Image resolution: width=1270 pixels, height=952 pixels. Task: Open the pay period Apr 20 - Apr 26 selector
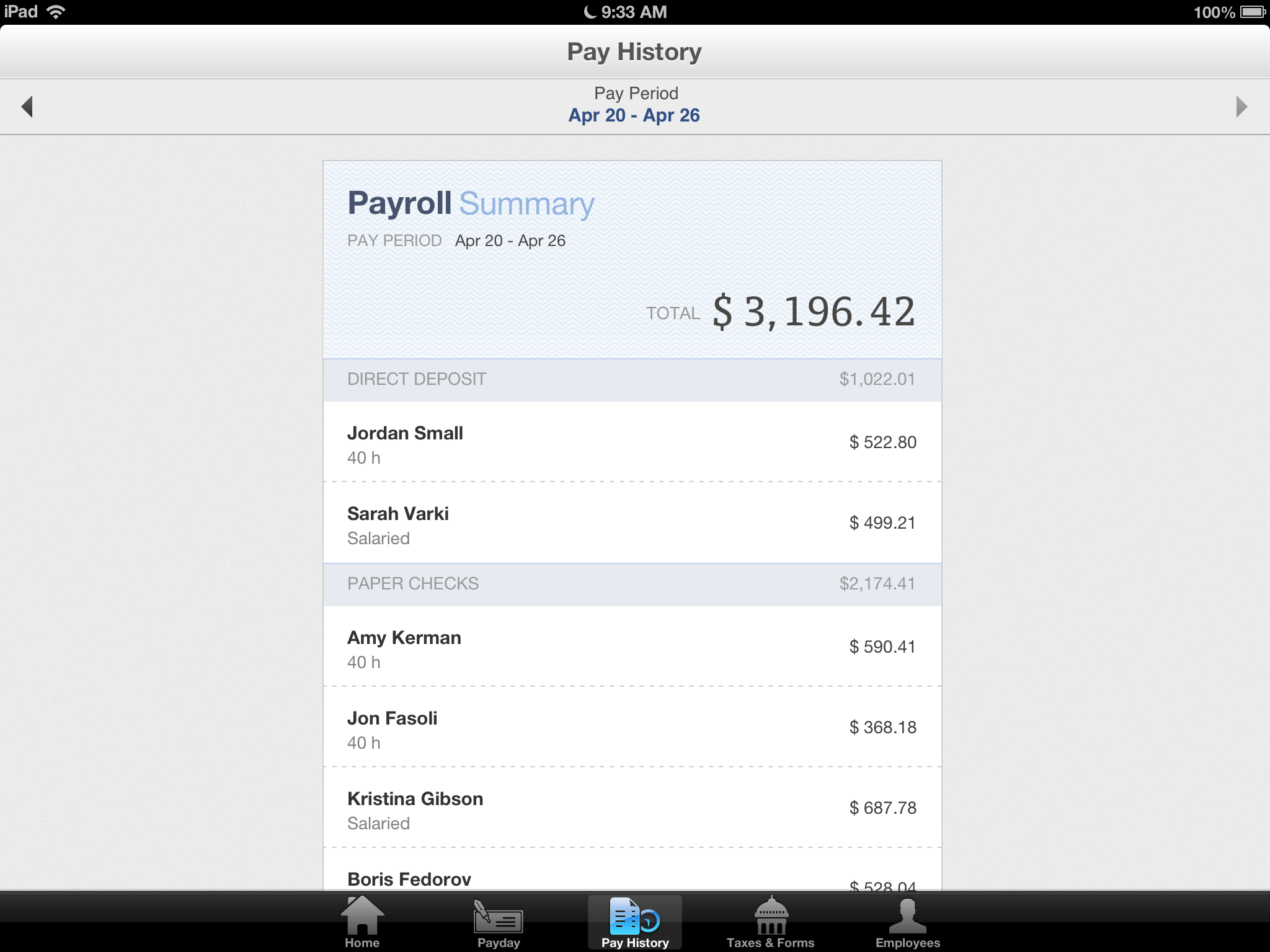point(635,115)
